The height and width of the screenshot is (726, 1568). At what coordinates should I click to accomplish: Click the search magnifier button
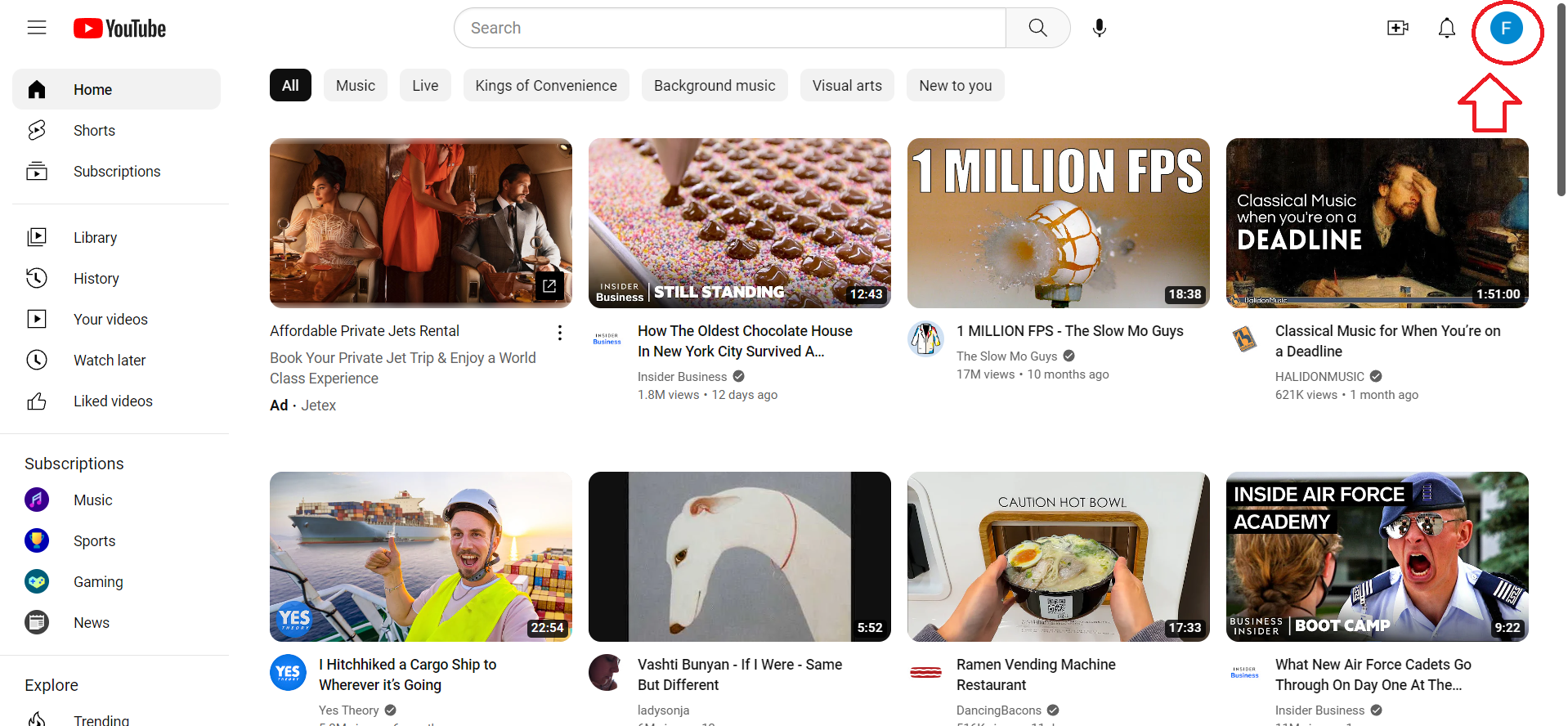click(x=1037, y=28)
